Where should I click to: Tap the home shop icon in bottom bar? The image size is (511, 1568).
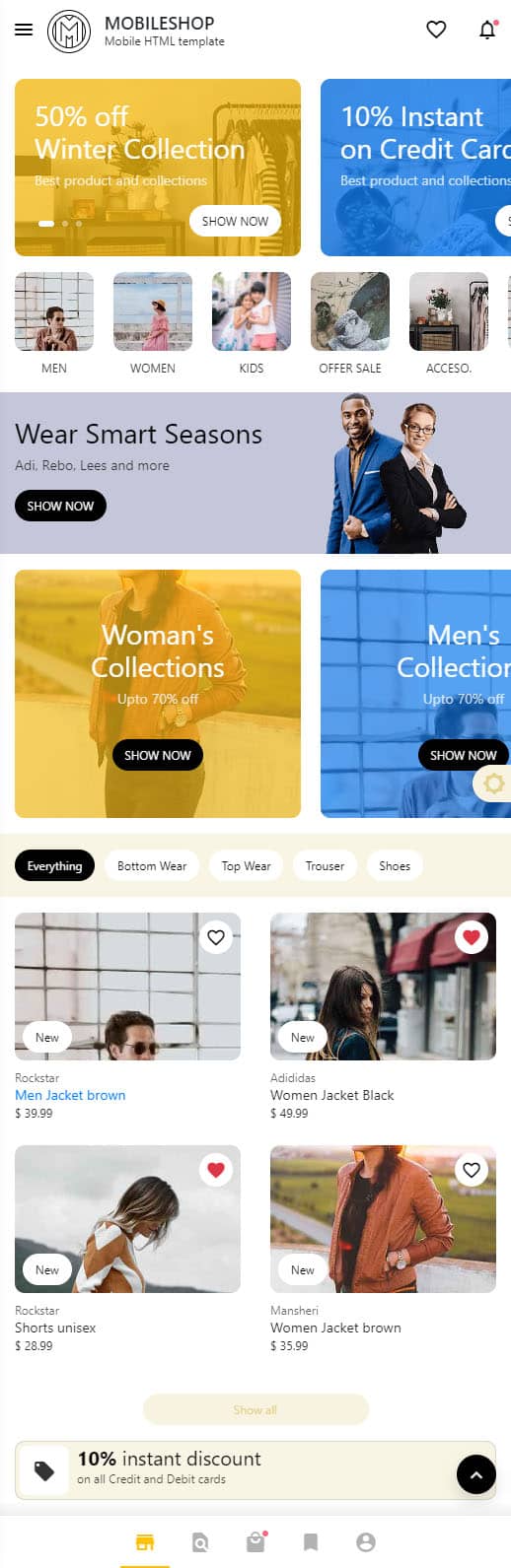145,1542
